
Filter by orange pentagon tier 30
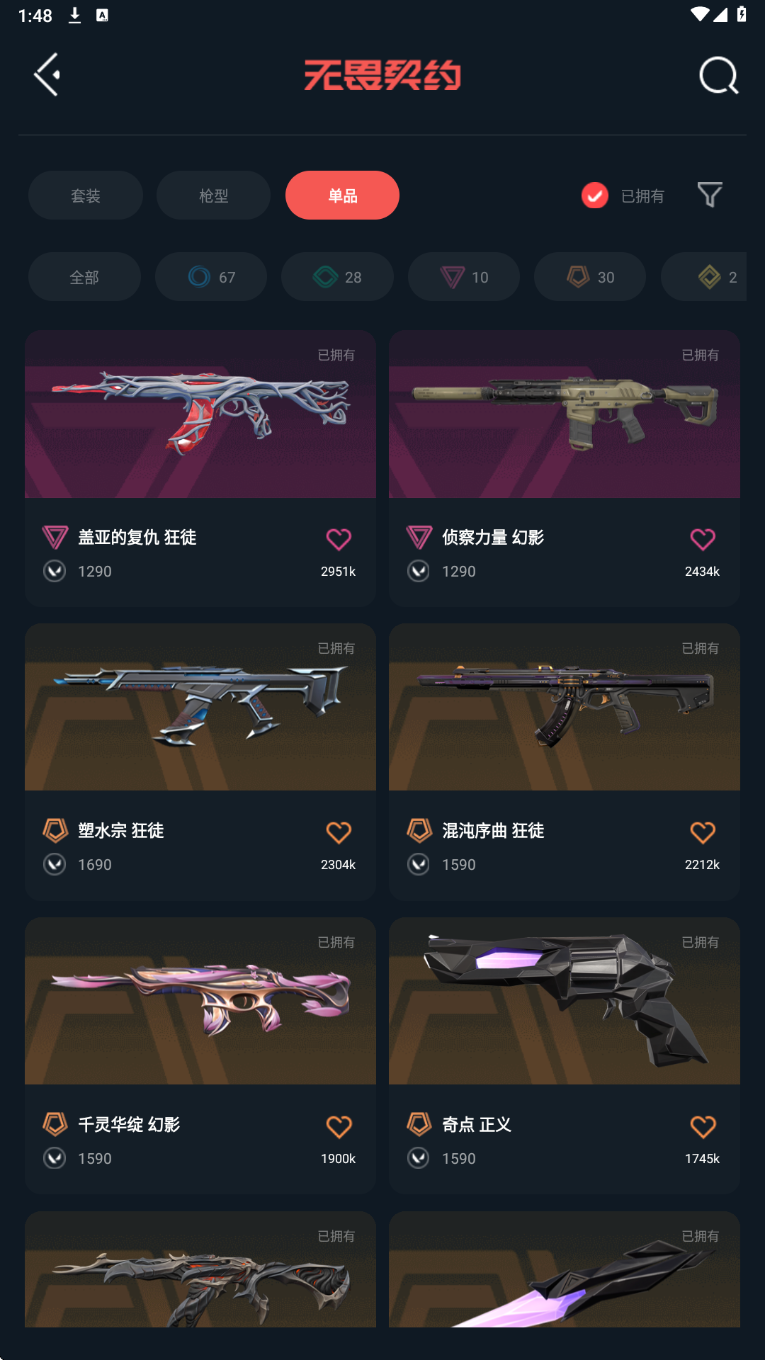coord(590,277)
